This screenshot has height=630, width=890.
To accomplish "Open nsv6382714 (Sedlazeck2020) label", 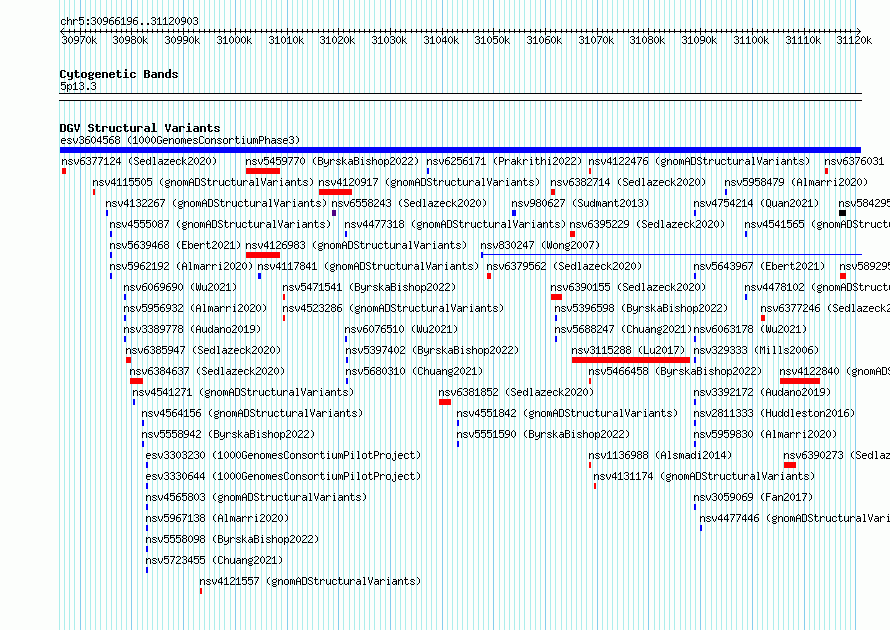I will [628, 182].
